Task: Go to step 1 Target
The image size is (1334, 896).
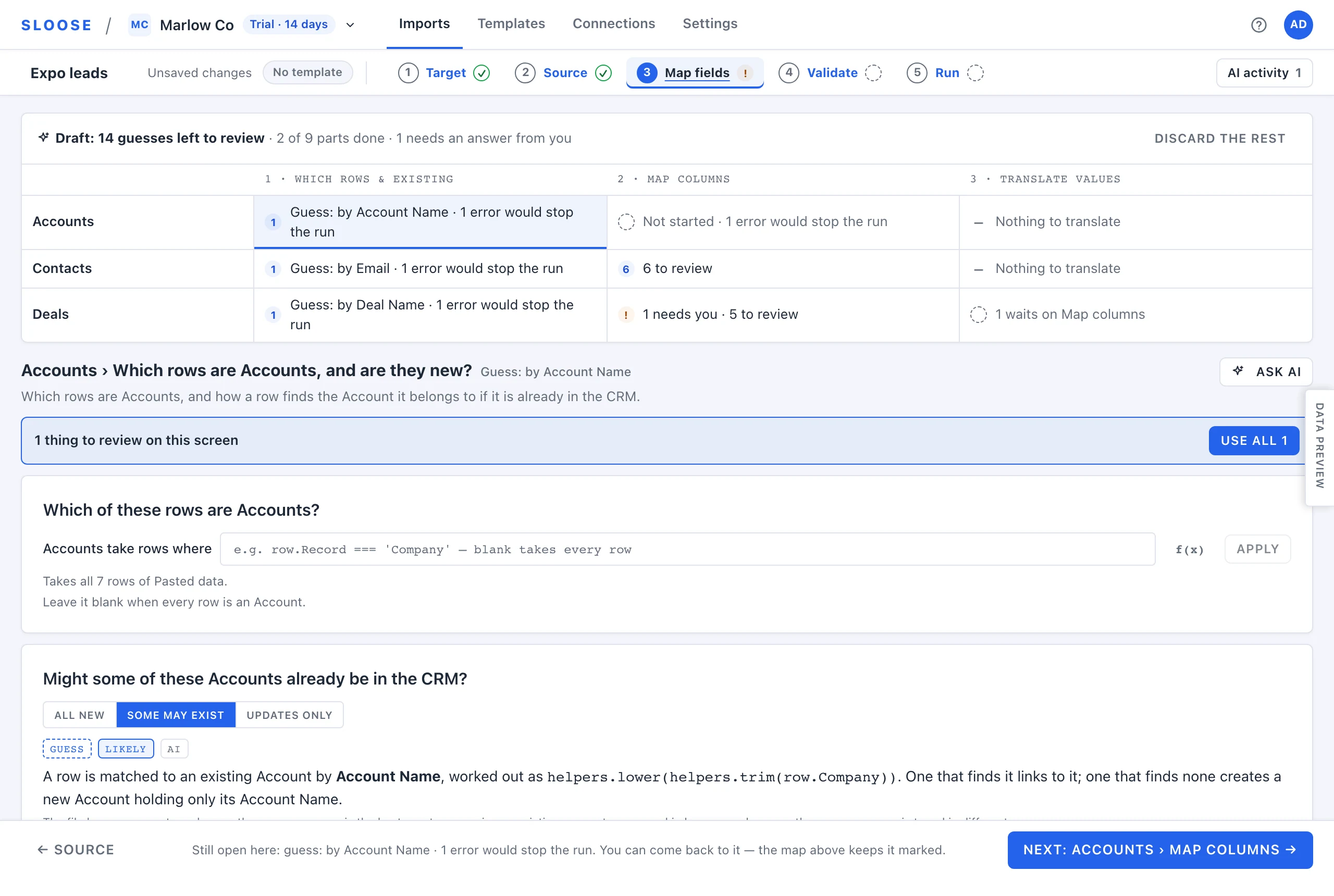Action: [444, 72]
